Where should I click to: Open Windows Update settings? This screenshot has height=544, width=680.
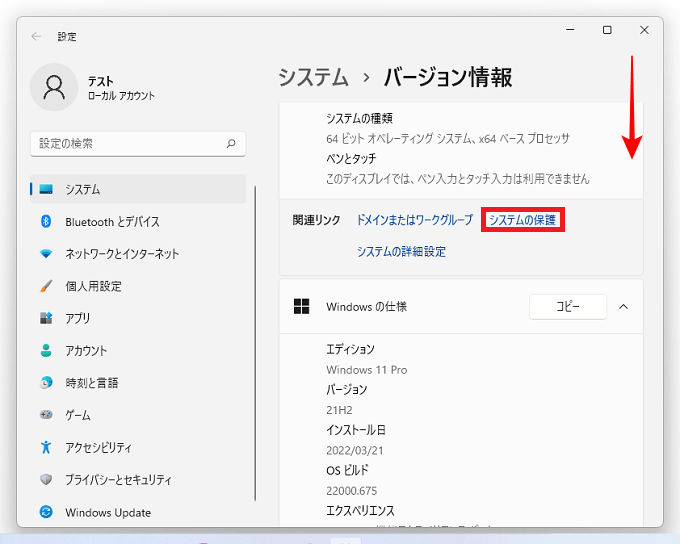tap(138, 512)
